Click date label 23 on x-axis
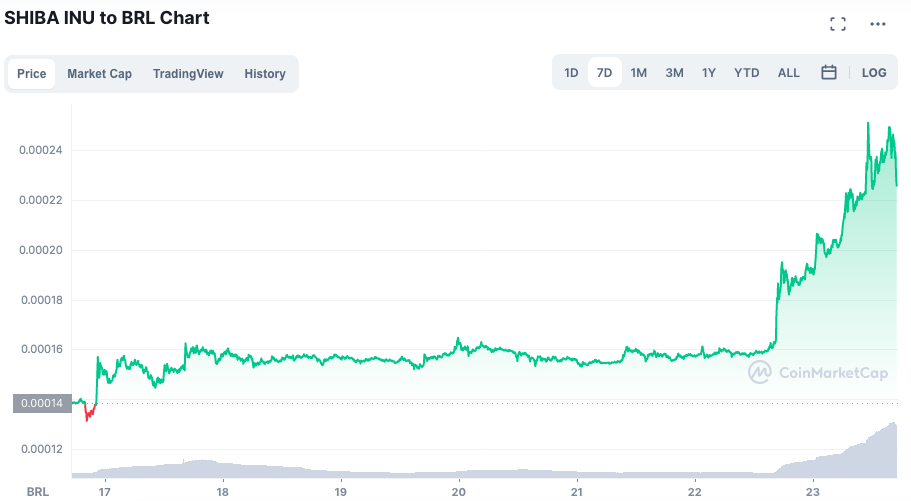Viewport: 911px width, 501px height. point(813,492)
